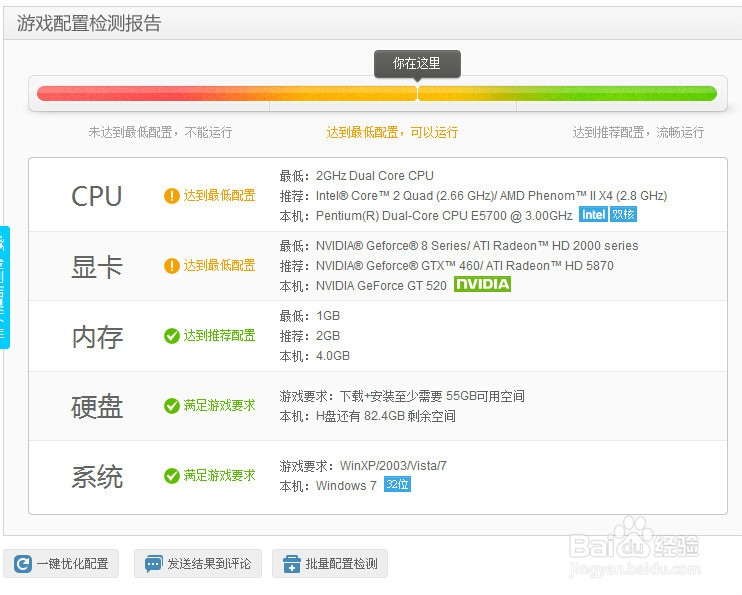Click the chat bubble icon in 发送结果到评论

click(153, 564)
